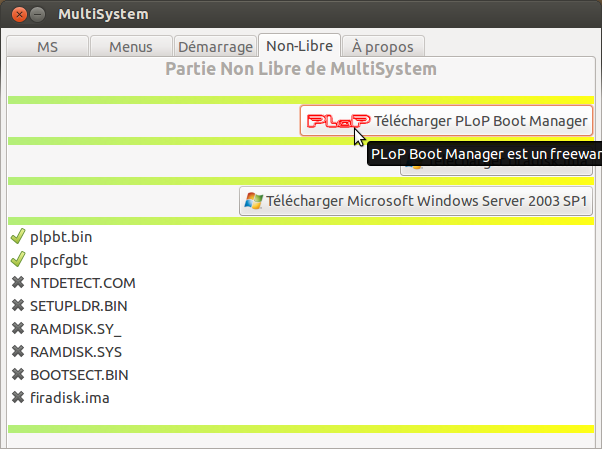The height and width of the screenshot is (449, 602).
Task: Click the cross icon beside RAMDISK.SY_
Action: click(x=18, y=329)
